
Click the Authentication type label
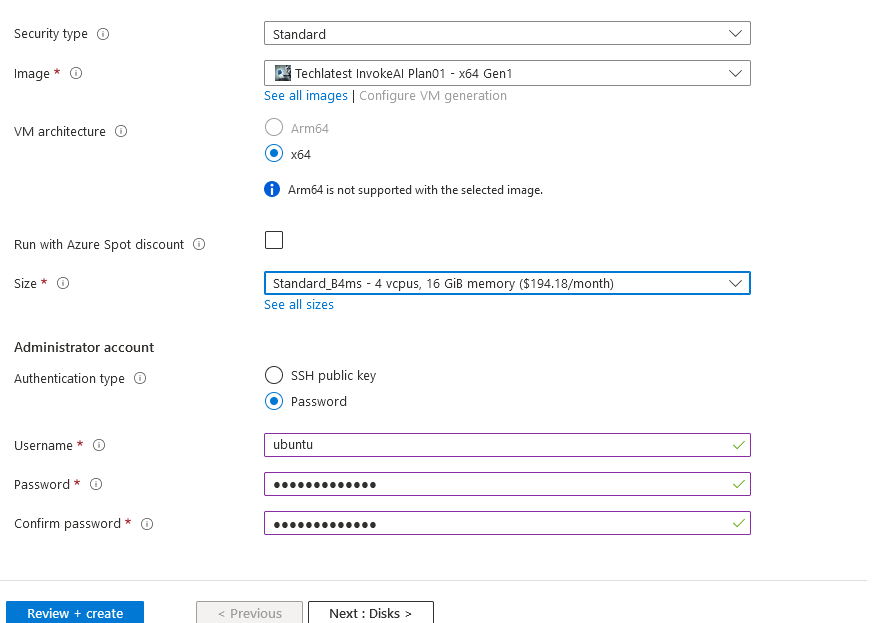[x=69, y=378]
